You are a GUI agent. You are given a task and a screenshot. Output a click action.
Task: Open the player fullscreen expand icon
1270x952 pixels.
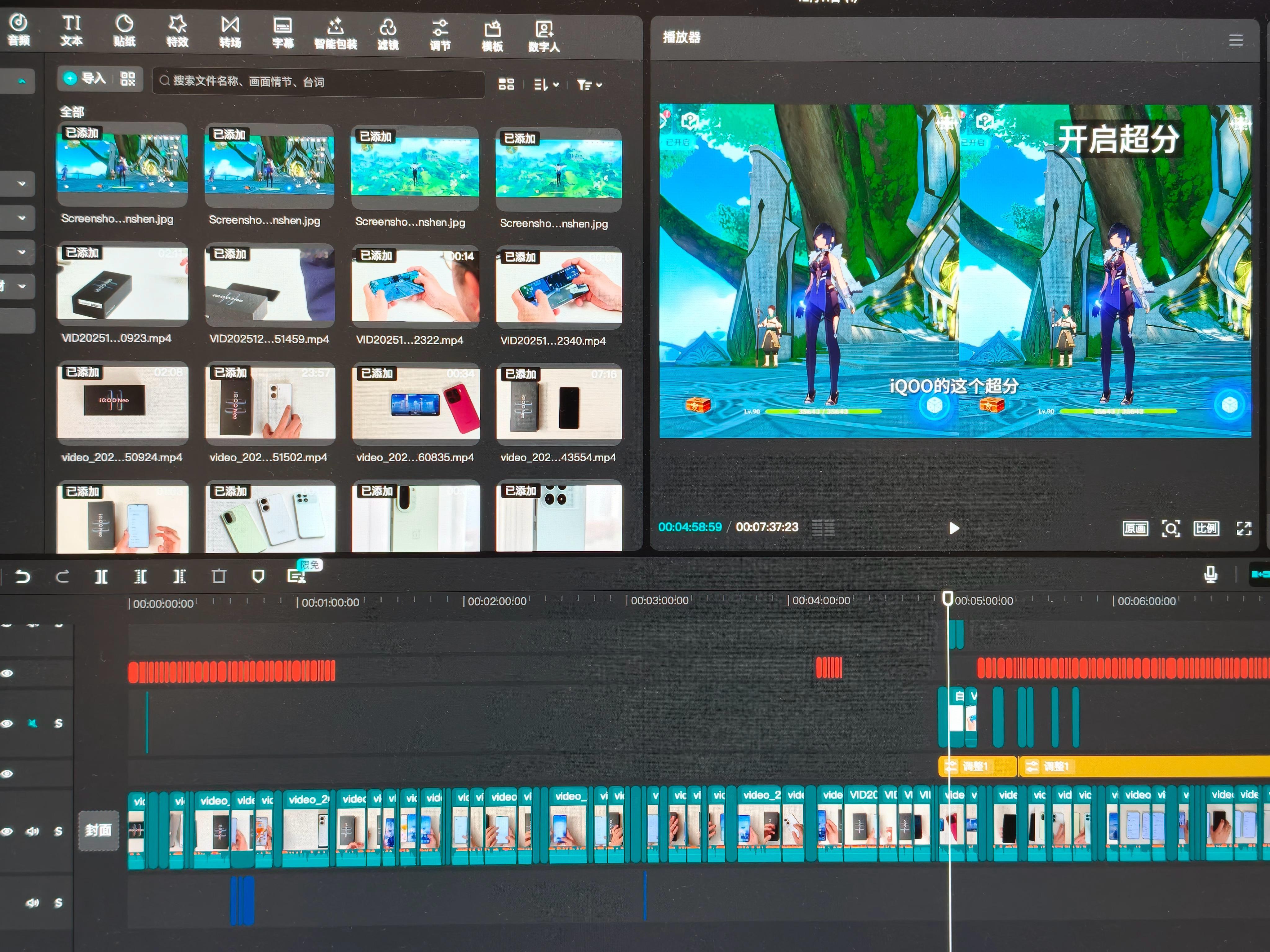point(1244,528)
